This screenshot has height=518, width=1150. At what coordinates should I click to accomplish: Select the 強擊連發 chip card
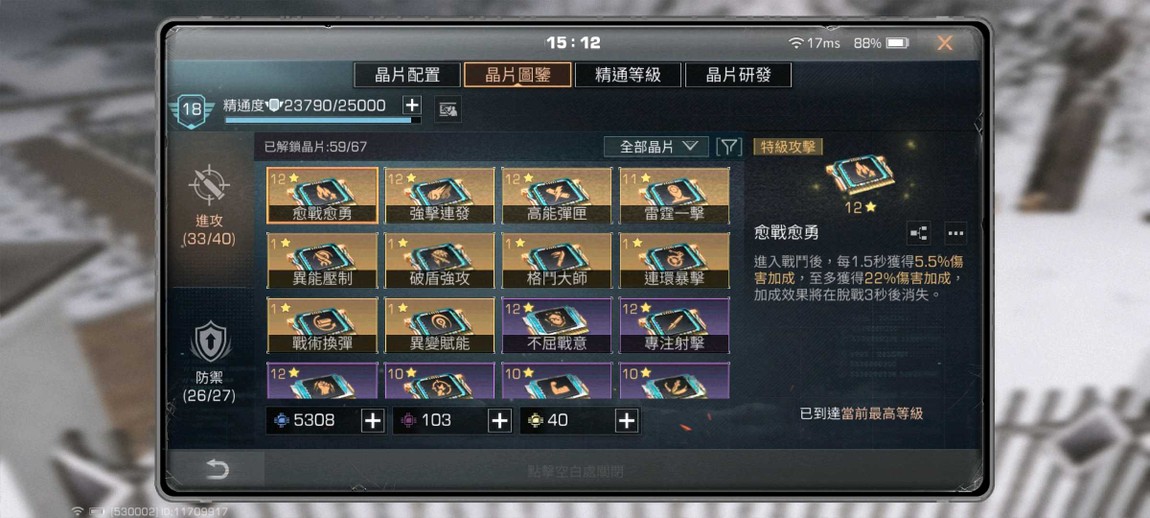439,196
